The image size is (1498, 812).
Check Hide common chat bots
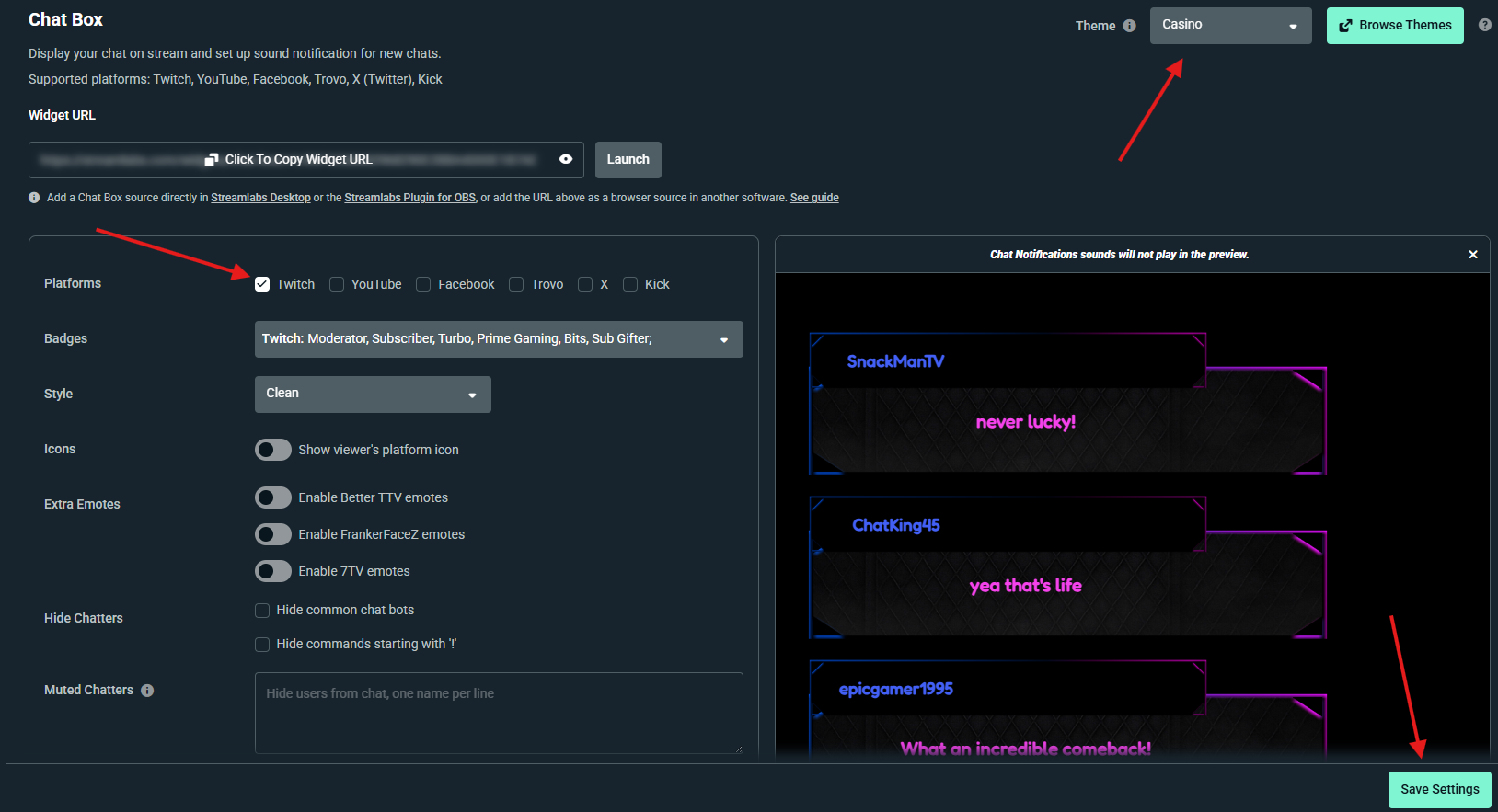262,611
